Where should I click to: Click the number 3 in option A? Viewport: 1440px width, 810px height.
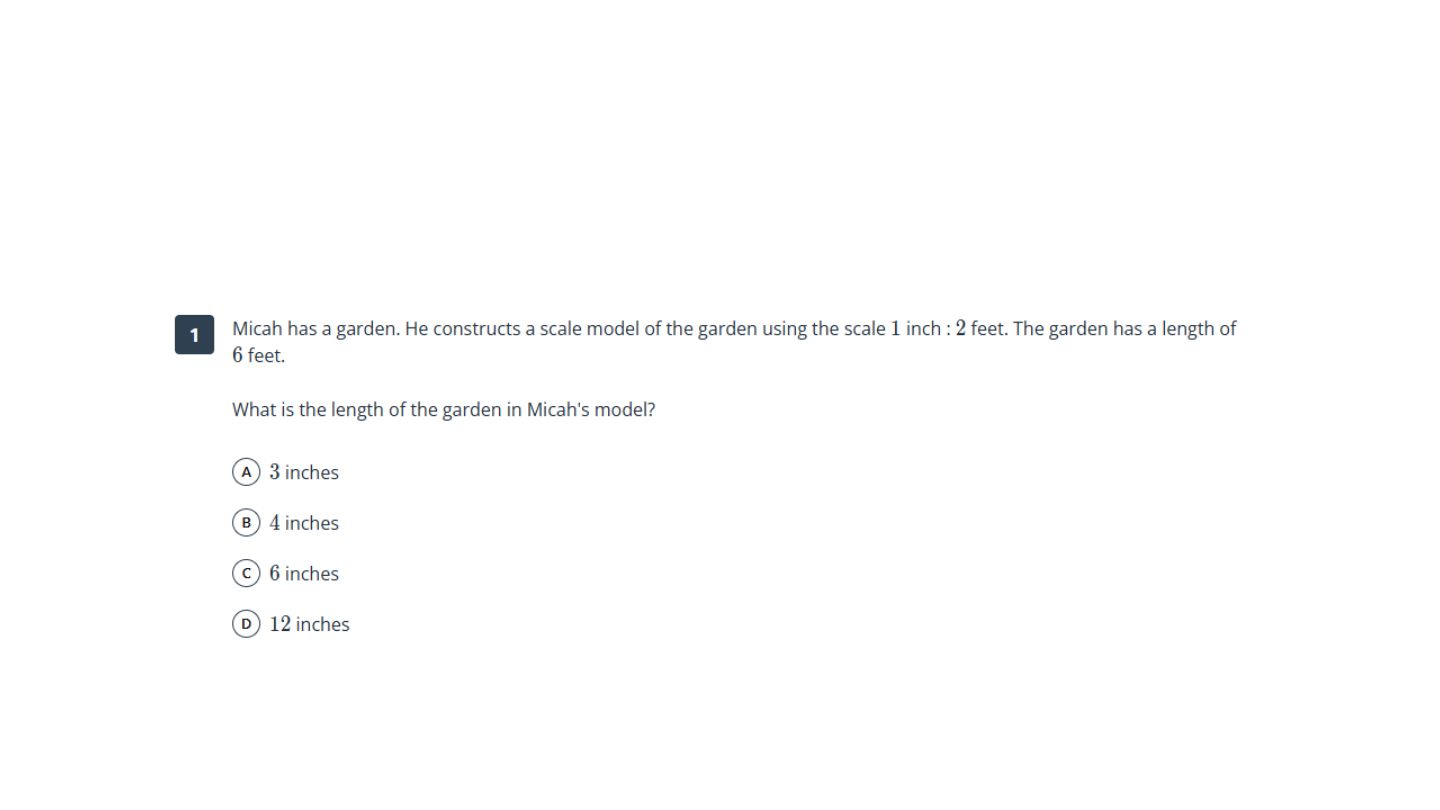coord(275,472)
